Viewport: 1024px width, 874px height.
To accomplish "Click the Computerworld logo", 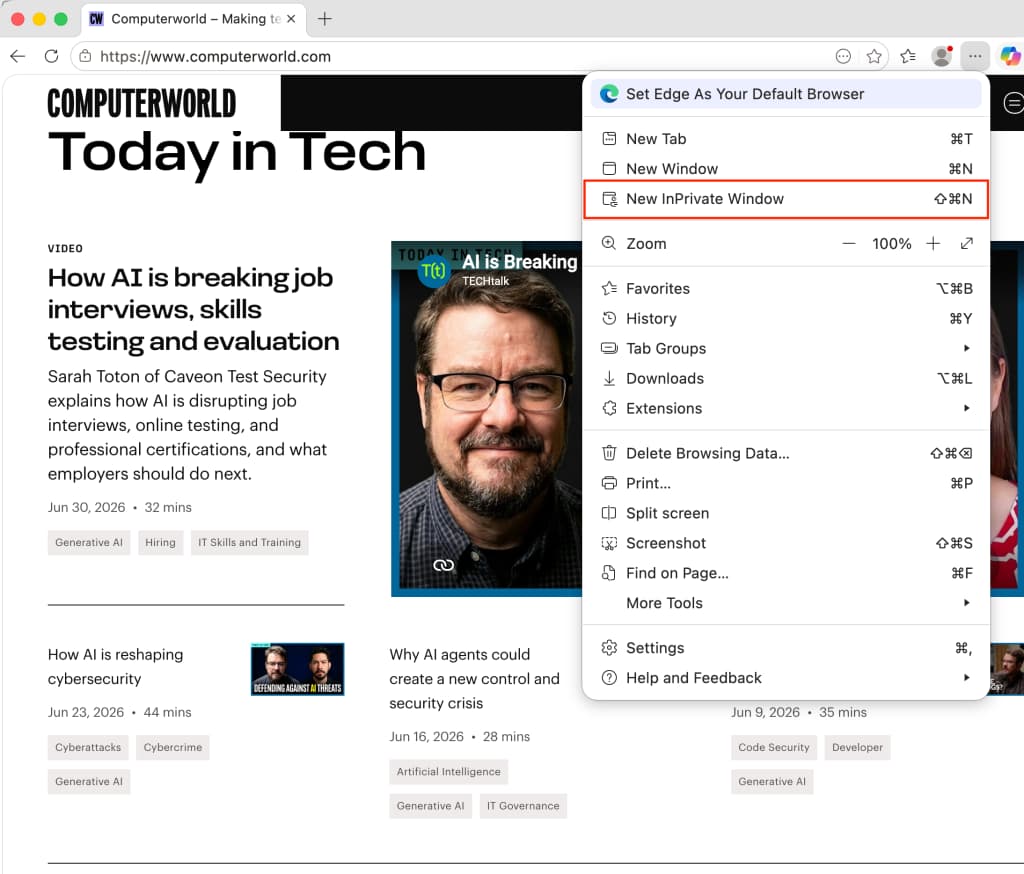I will tap(141, 103).
